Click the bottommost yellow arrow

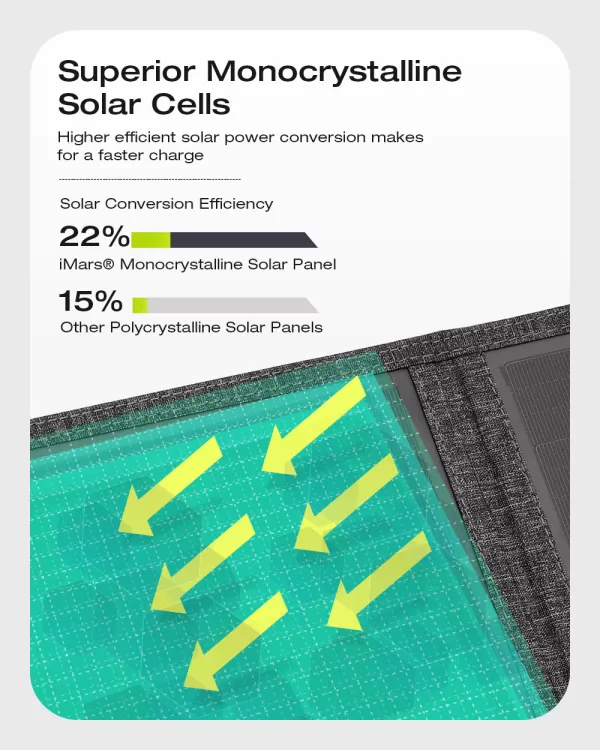[x=235, y=638]
